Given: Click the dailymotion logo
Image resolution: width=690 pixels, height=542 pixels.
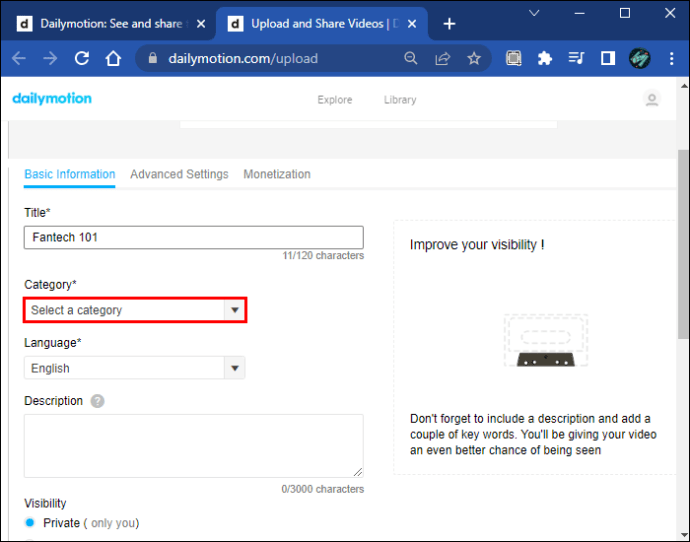Looking at the screenshot, I should point(52,99).
